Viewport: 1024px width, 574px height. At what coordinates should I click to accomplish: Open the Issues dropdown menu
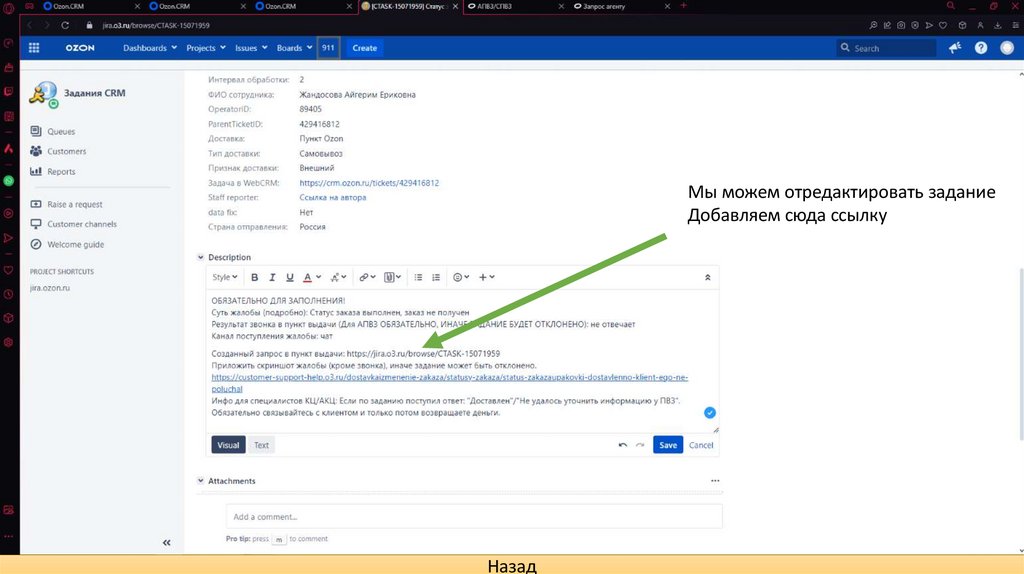pyautogui.click(x=251, y=48)
